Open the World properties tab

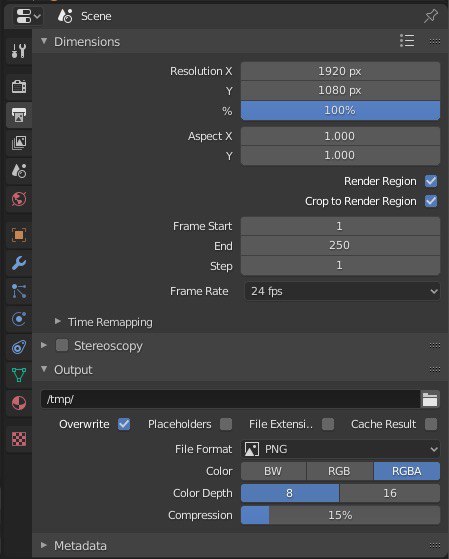19,199
